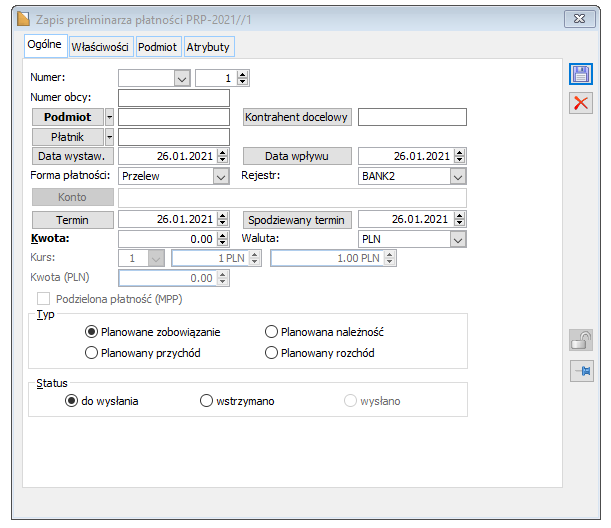This screenshot has height=528, width=611.
Task: Open the Rejestr BANK2 dropdown
Action: pyautogui.click(x=458, y=177)
